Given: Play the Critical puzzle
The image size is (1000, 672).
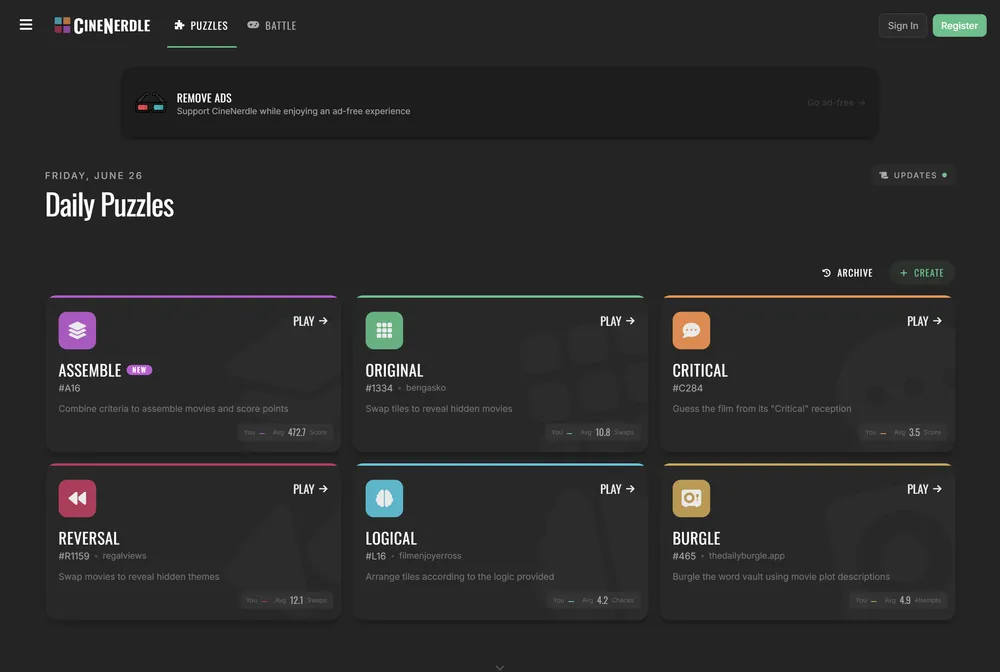Looking at the screenshot, I should coord(925,321).
